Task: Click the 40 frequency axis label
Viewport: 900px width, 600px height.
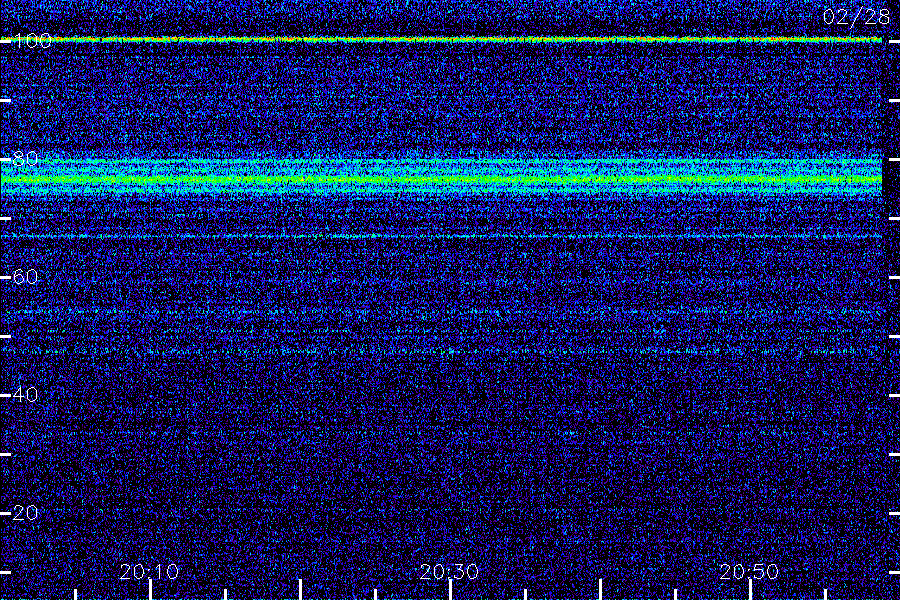Action: click(25, 394)
